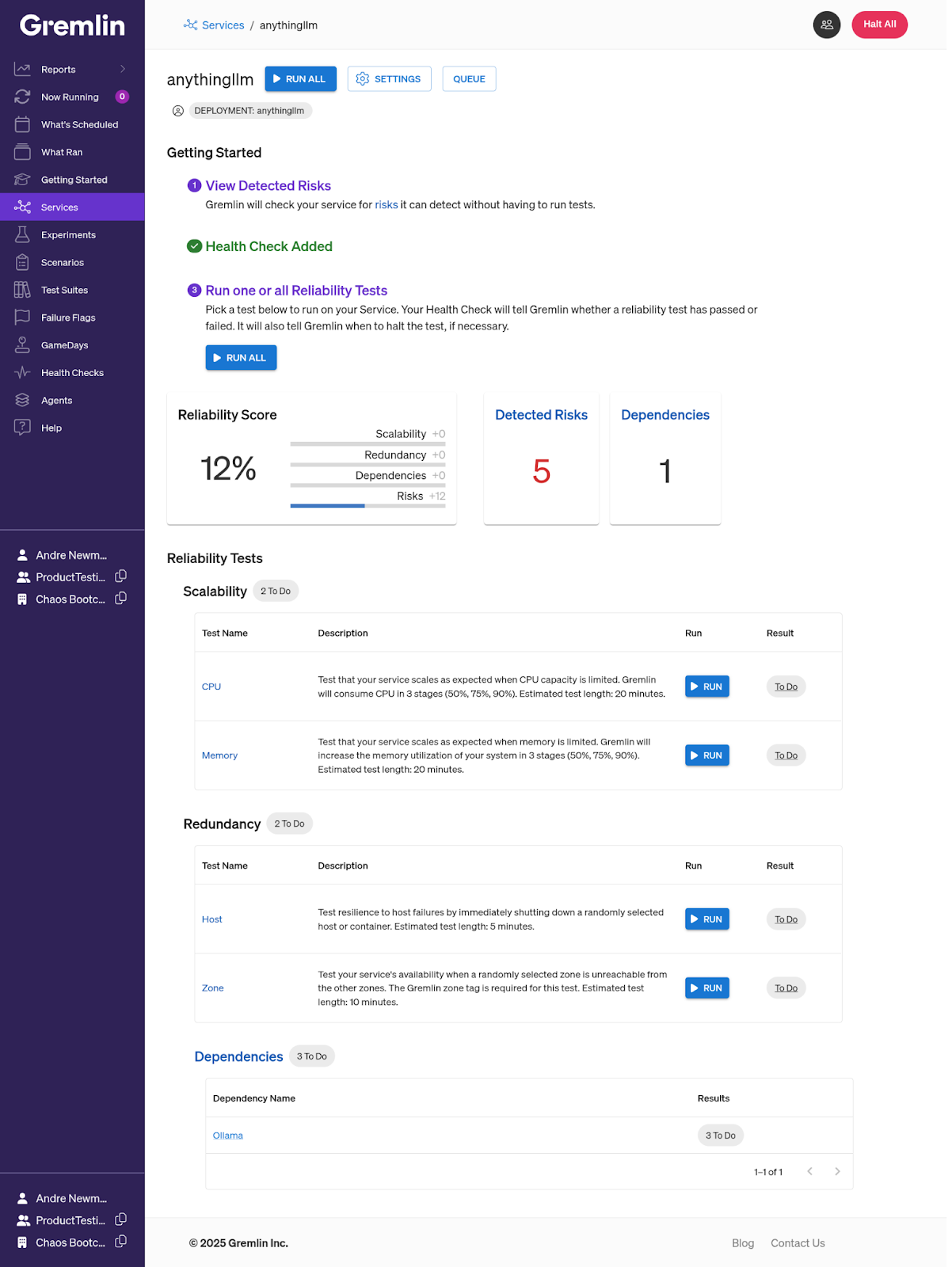Open the QUEUE button
The image size is (952, 1267).
coord(469,78)
